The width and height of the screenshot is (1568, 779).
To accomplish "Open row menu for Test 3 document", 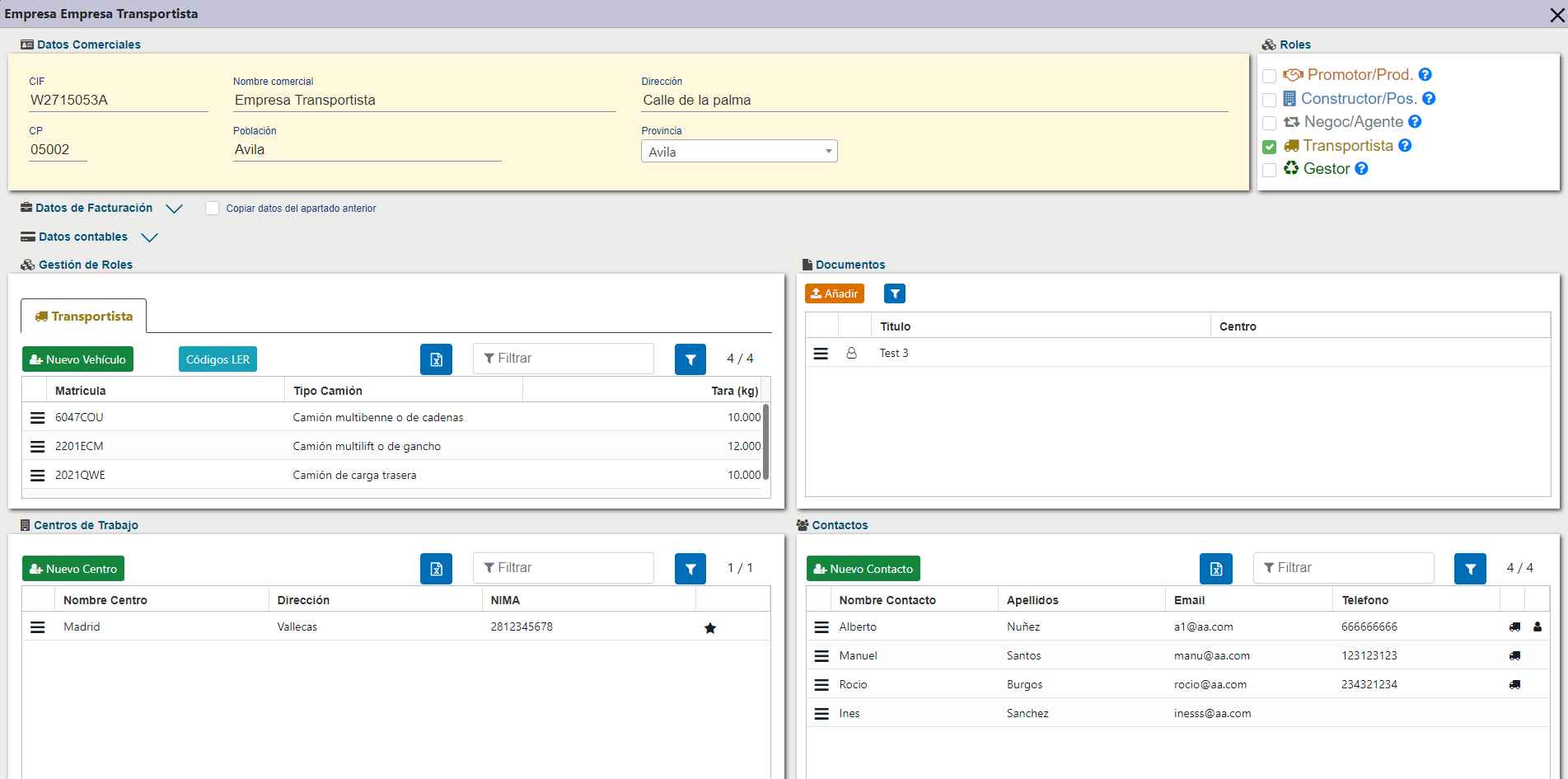I will 821,354.
